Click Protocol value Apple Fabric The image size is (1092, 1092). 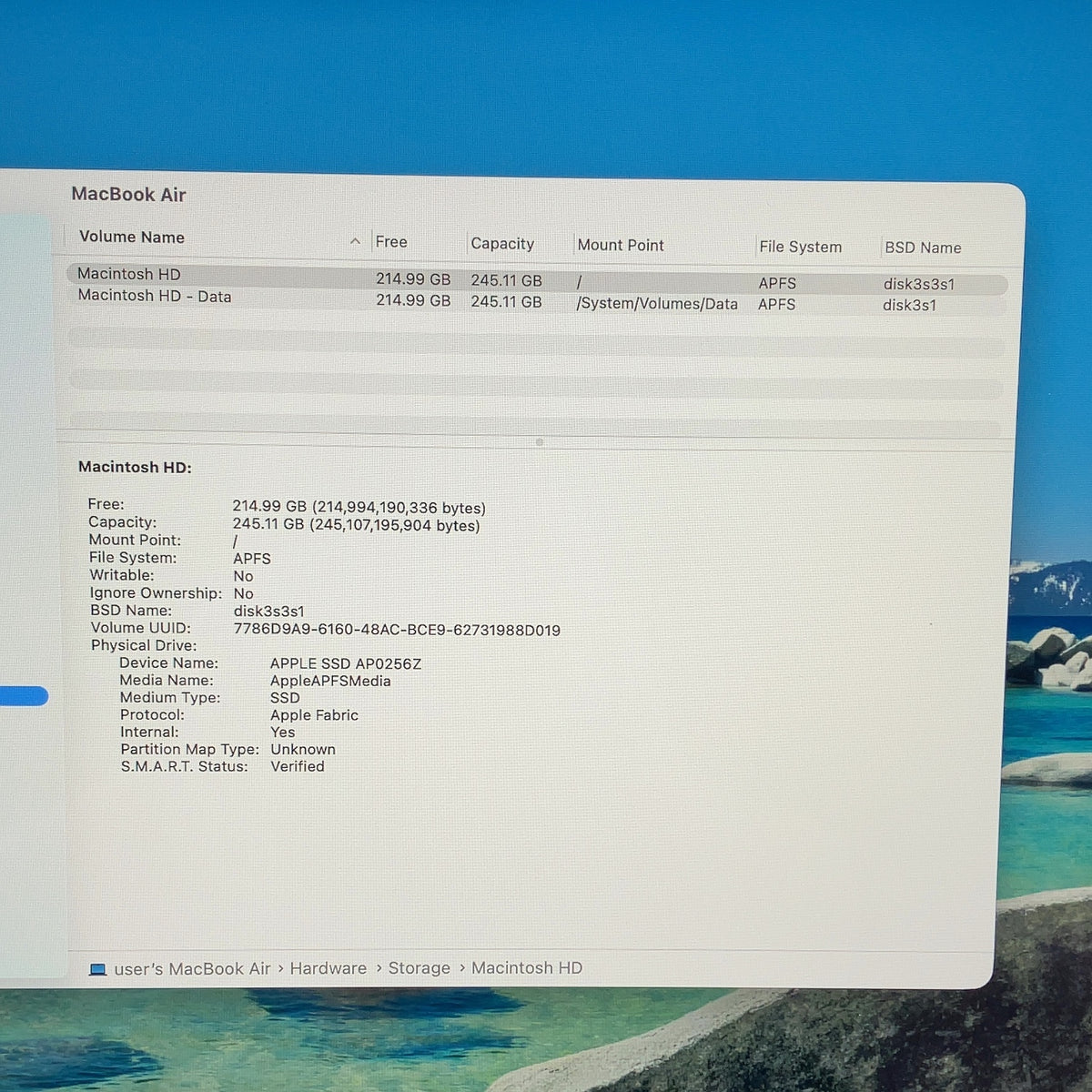pyautogui.click(x=314, y=715)
